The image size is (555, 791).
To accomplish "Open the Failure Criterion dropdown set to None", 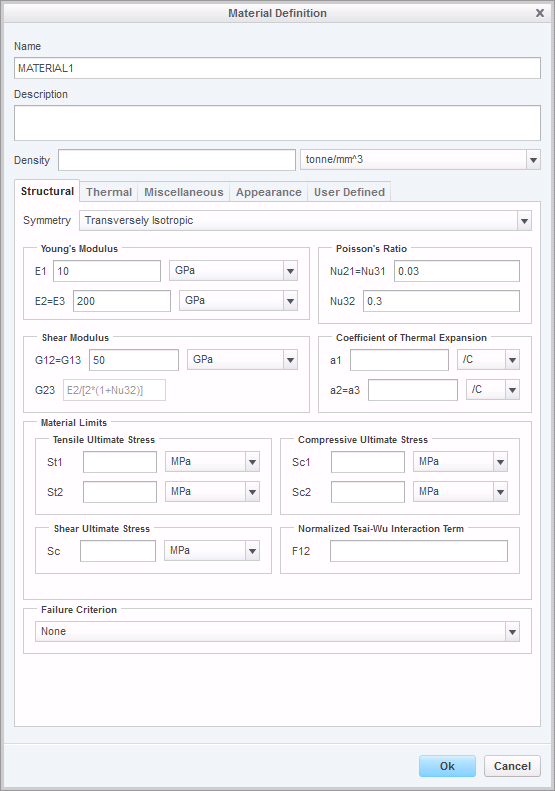I will pyautogui.click(x=277, y=632).
